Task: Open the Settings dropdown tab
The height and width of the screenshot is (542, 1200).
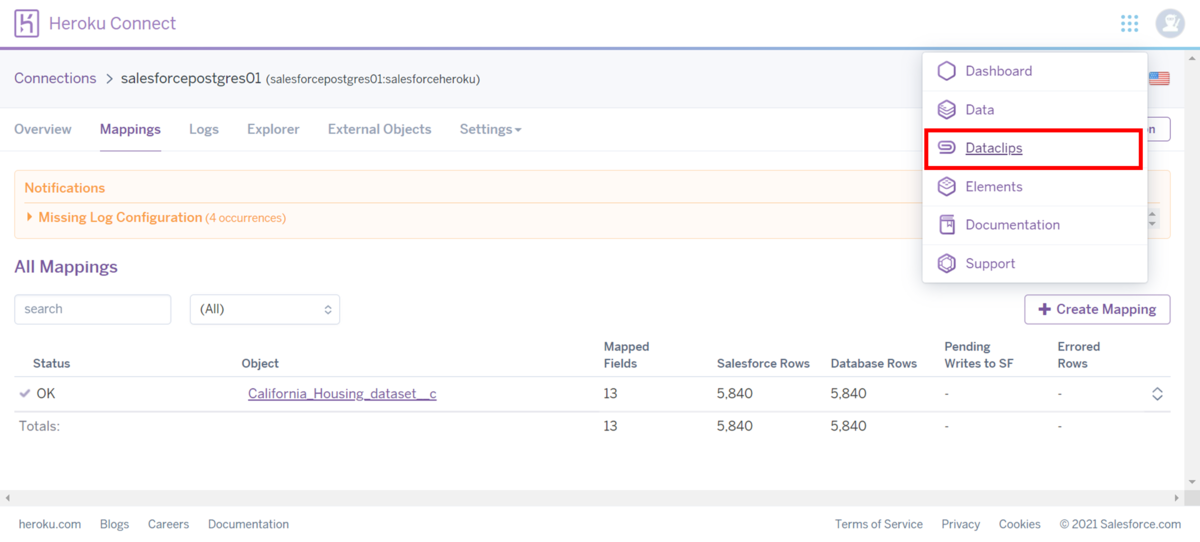Action: click(x=490, y=129)
